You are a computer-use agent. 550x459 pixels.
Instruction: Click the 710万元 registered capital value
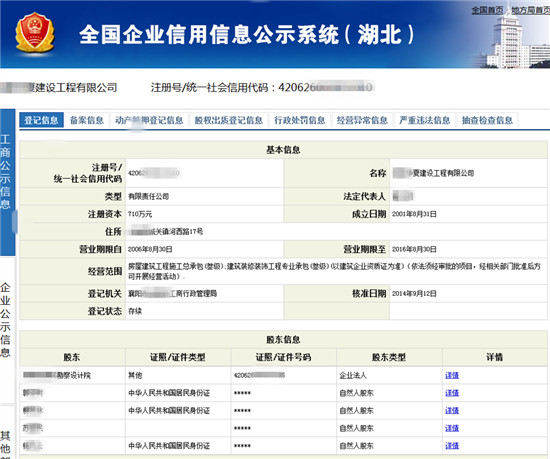[140, 214]
